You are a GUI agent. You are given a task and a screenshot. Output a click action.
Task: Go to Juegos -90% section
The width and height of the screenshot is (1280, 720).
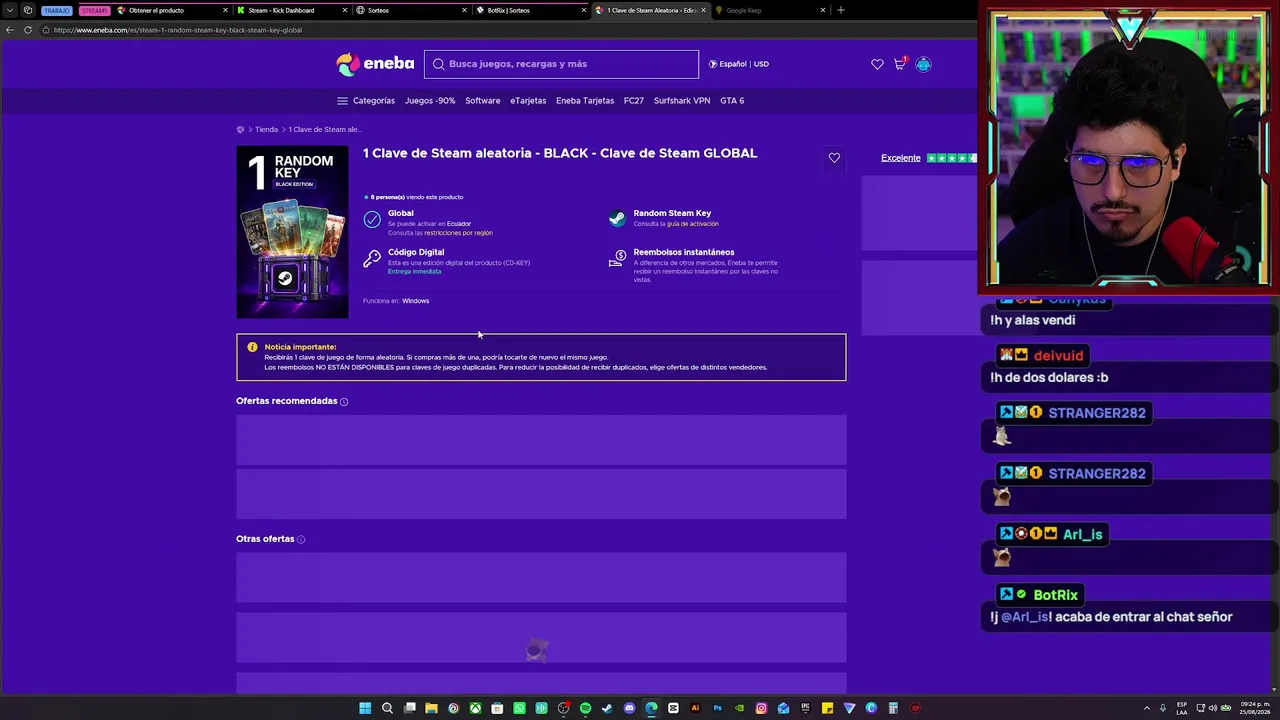click(430, 101)
